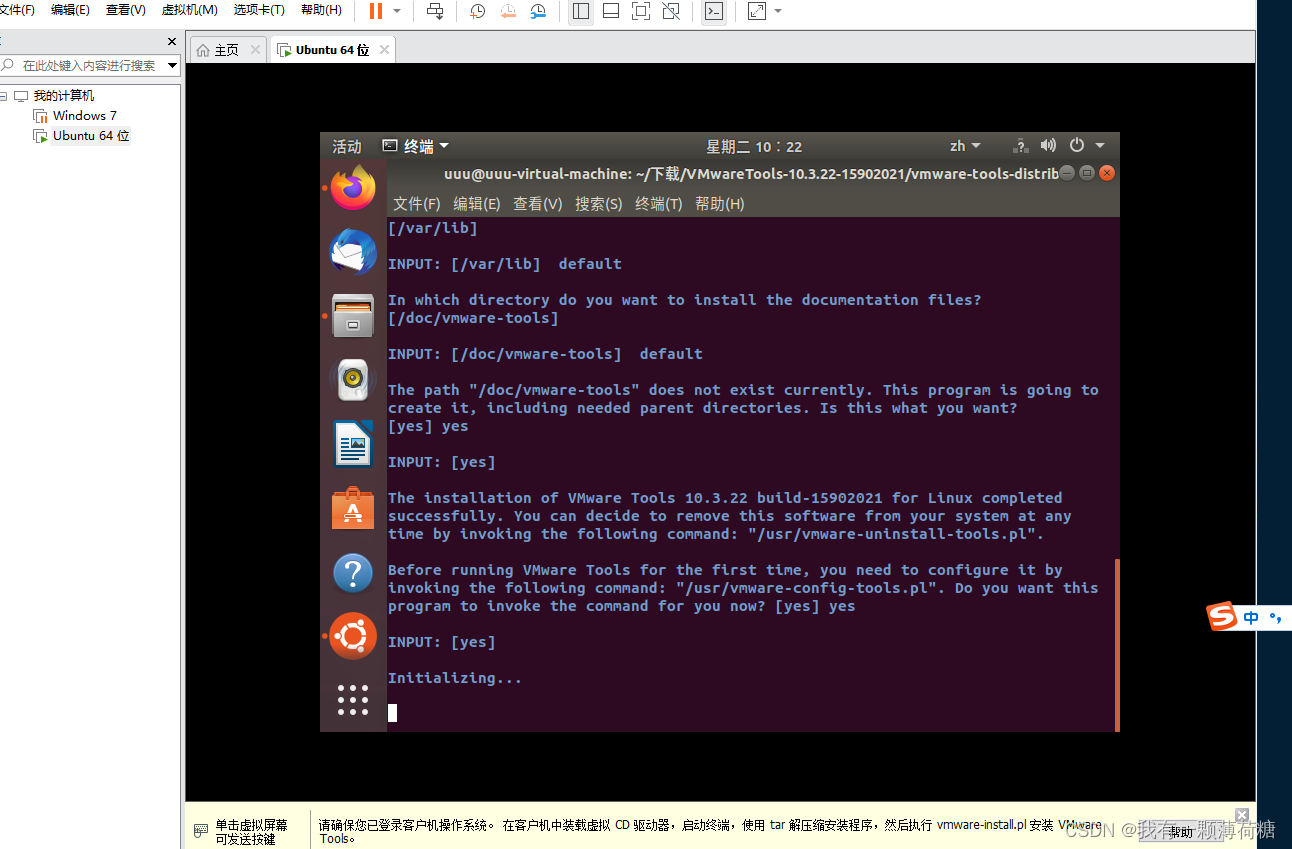Open the library search dropdown arrow
This screenshot has width=1292, height=849.
coord(173,65)
